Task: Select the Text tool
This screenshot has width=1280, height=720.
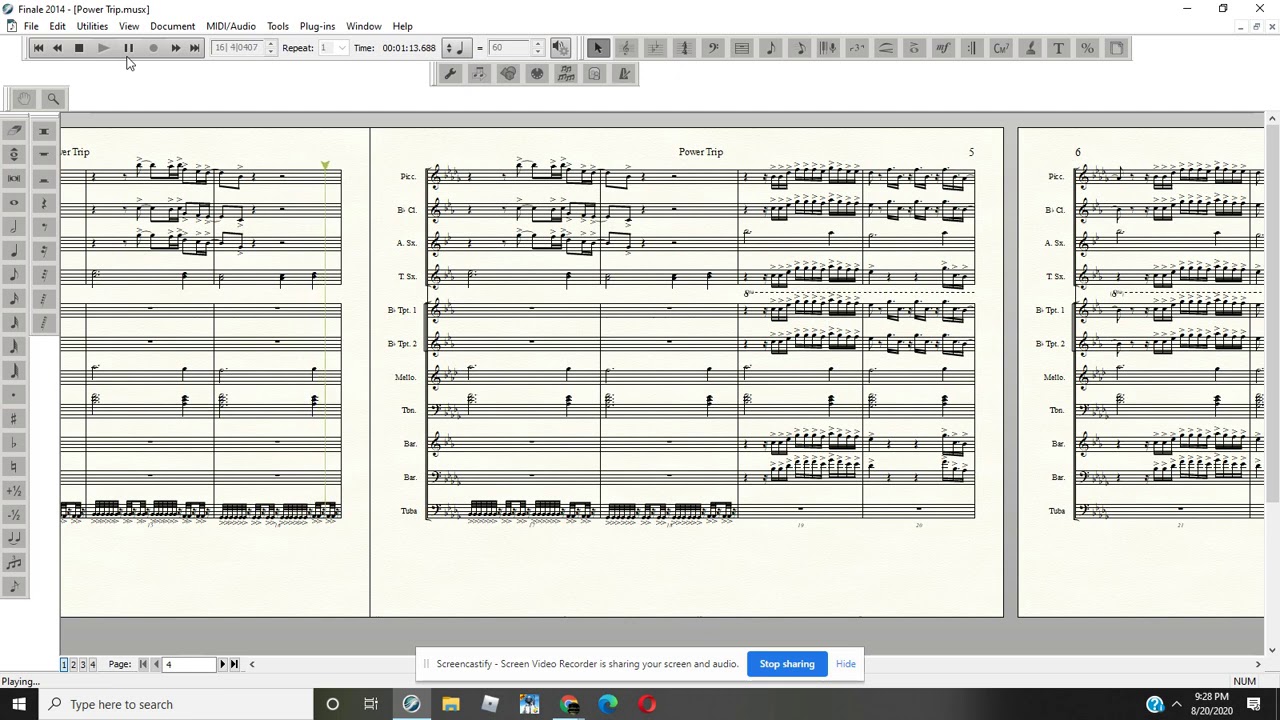Action: pyautogui.click(x=1058, y=48)
